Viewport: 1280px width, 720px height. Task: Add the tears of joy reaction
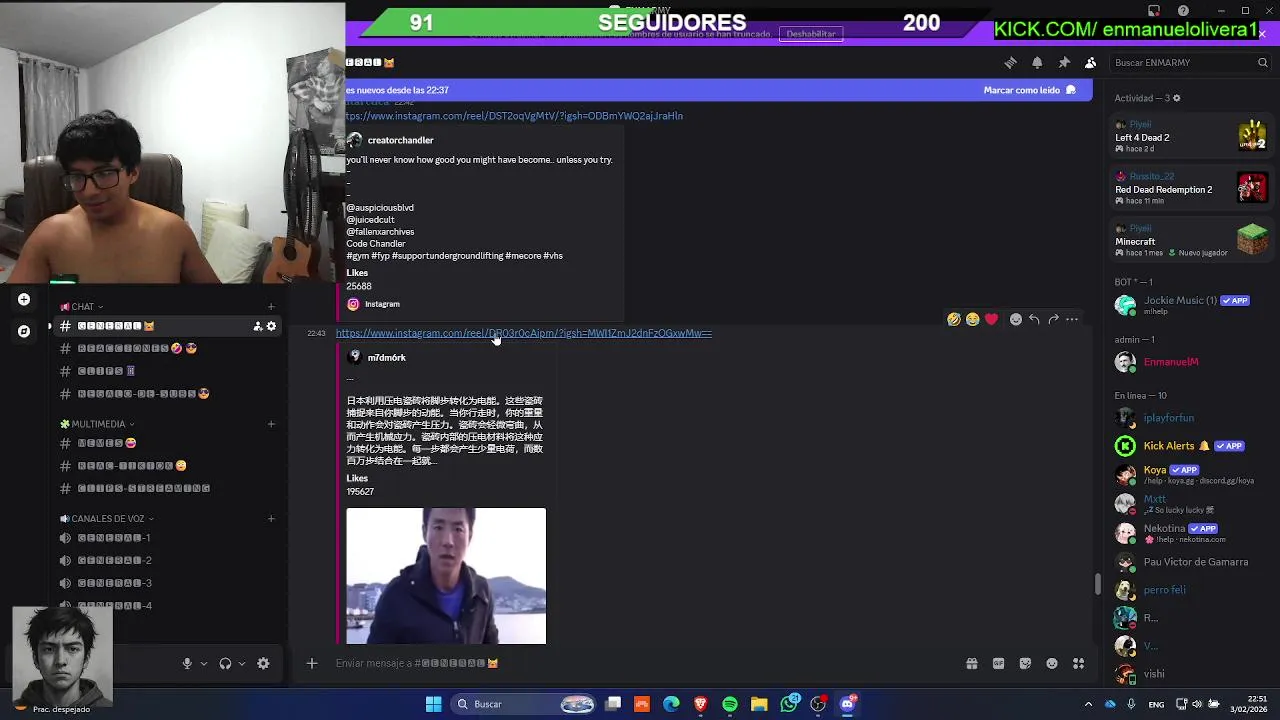pos(972,319)
